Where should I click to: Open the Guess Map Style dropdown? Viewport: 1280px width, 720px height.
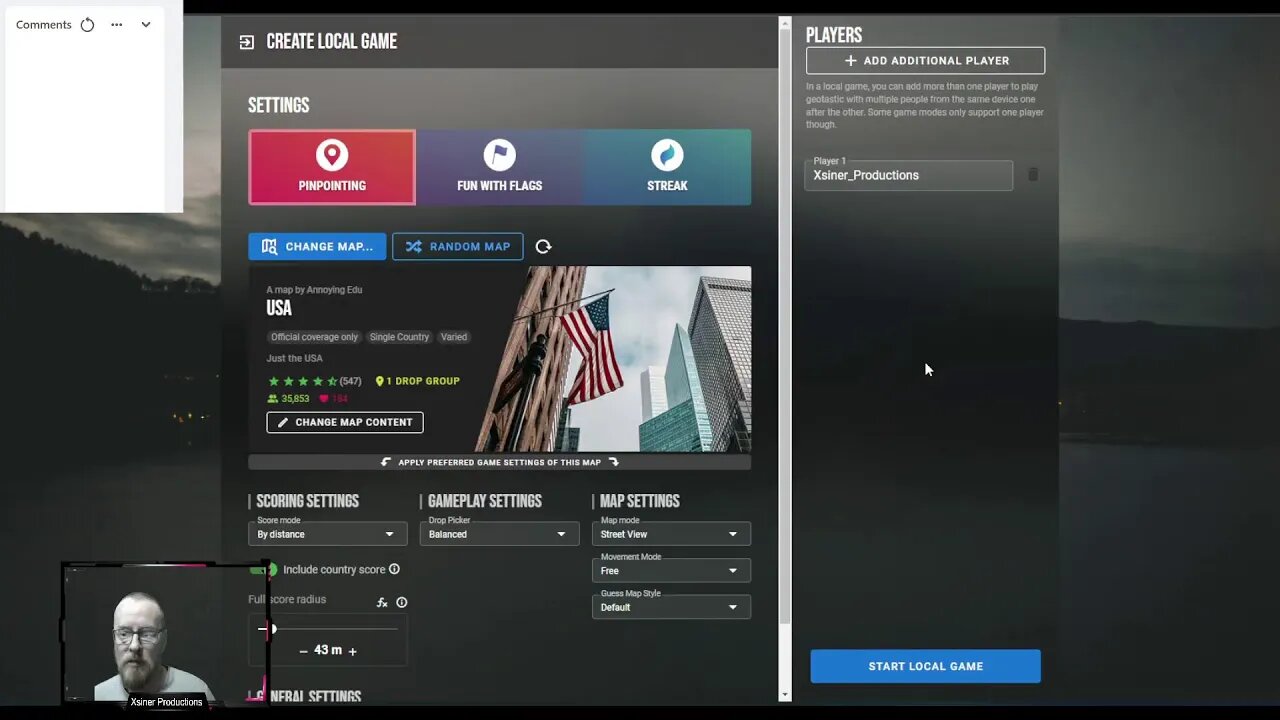671,607
